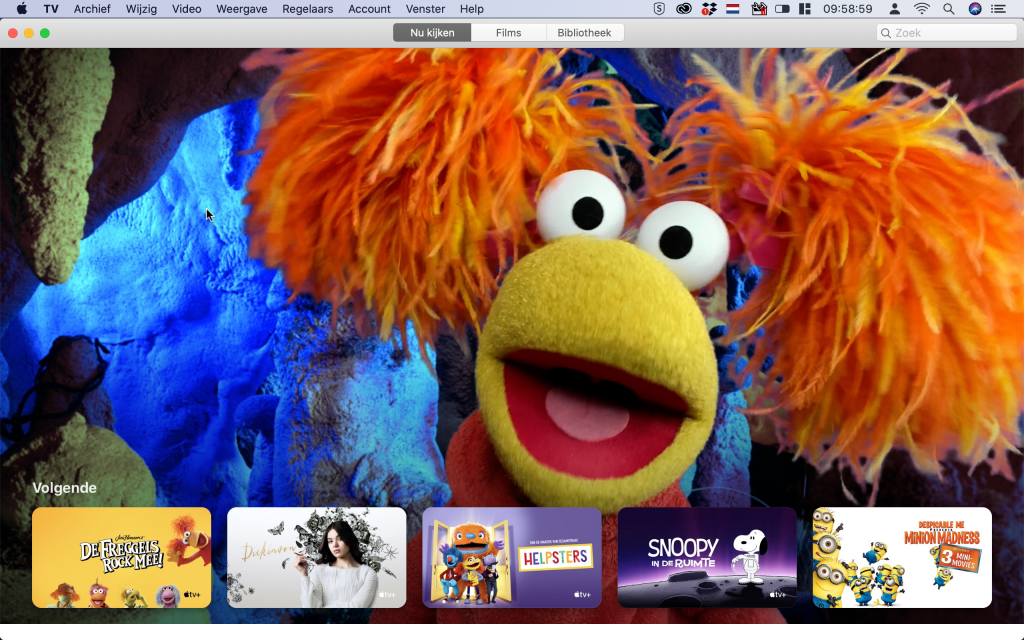Open the Account menu
The image size is (1024, 640).
pos(369,9)
